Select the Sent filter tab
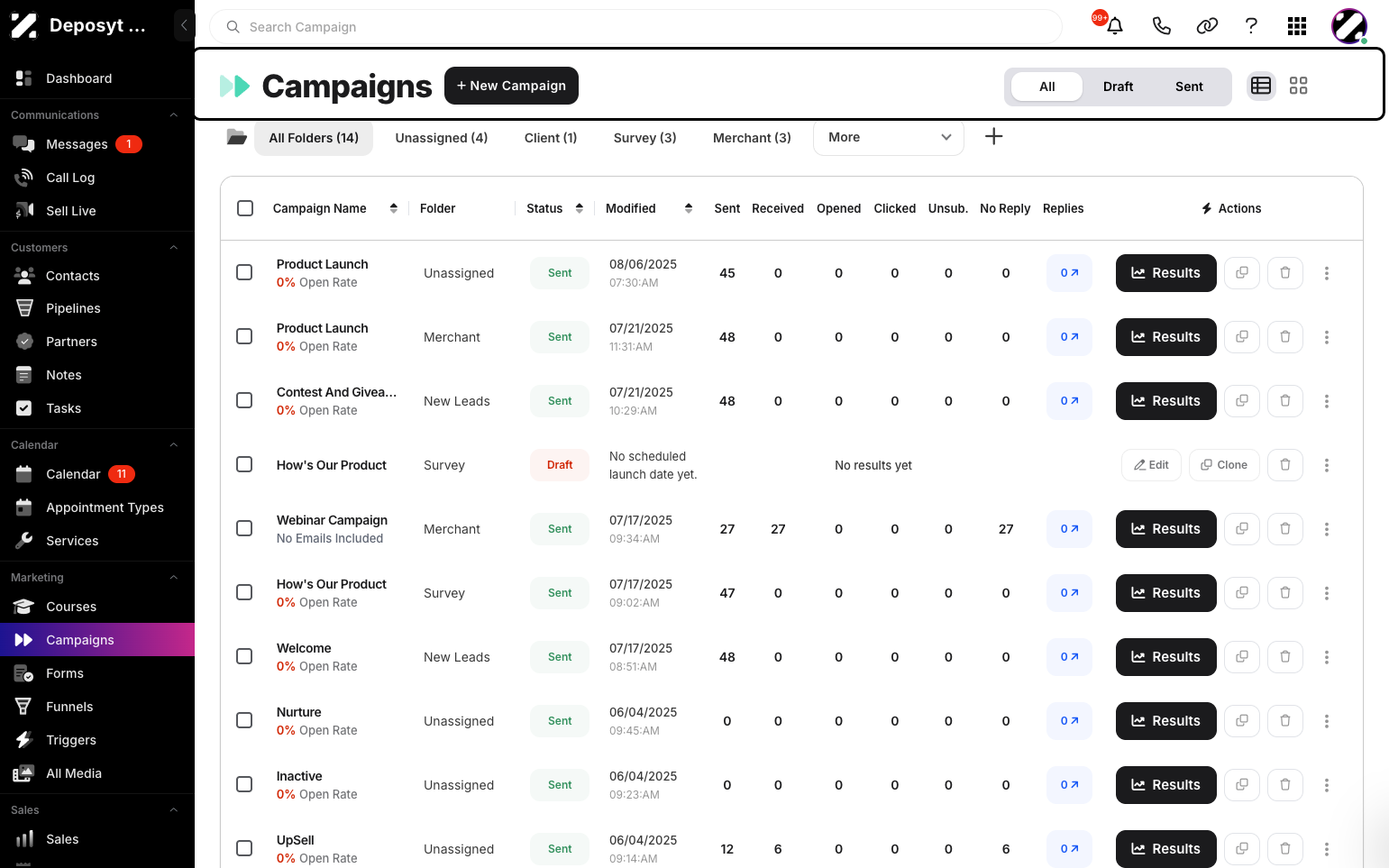The height and width of the screenshot is (868, 1389). (1189, 87)
